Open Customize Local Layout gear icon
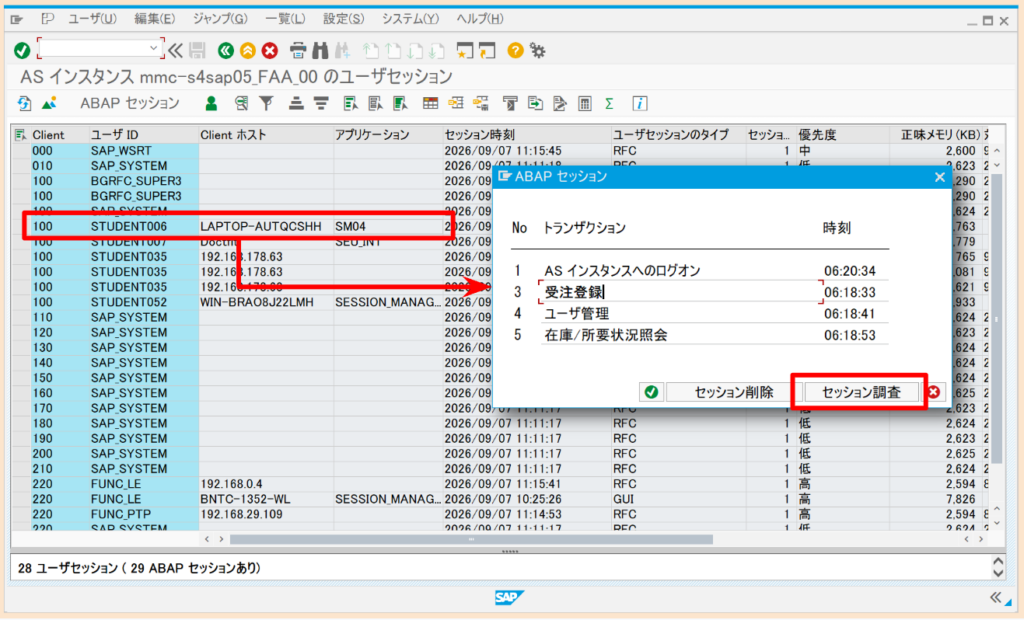Image resolution: width=1024 pixels, height=620 pixels. coord(537,50)
